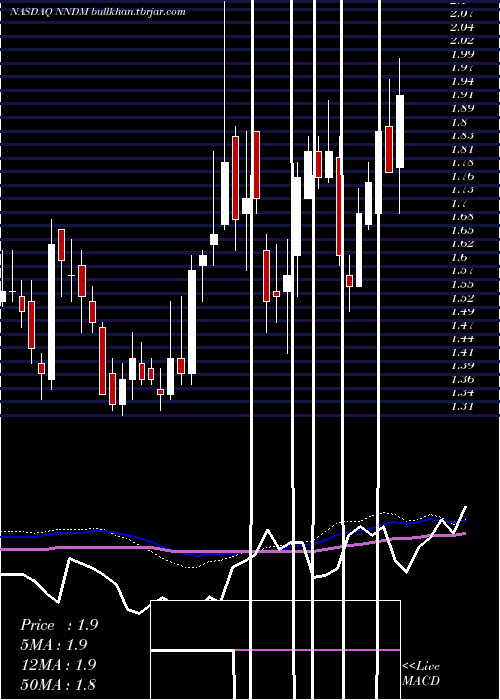Select the 2.04 price axis label
The width and height of the screenshot is (500, 700).
point(462,27)
